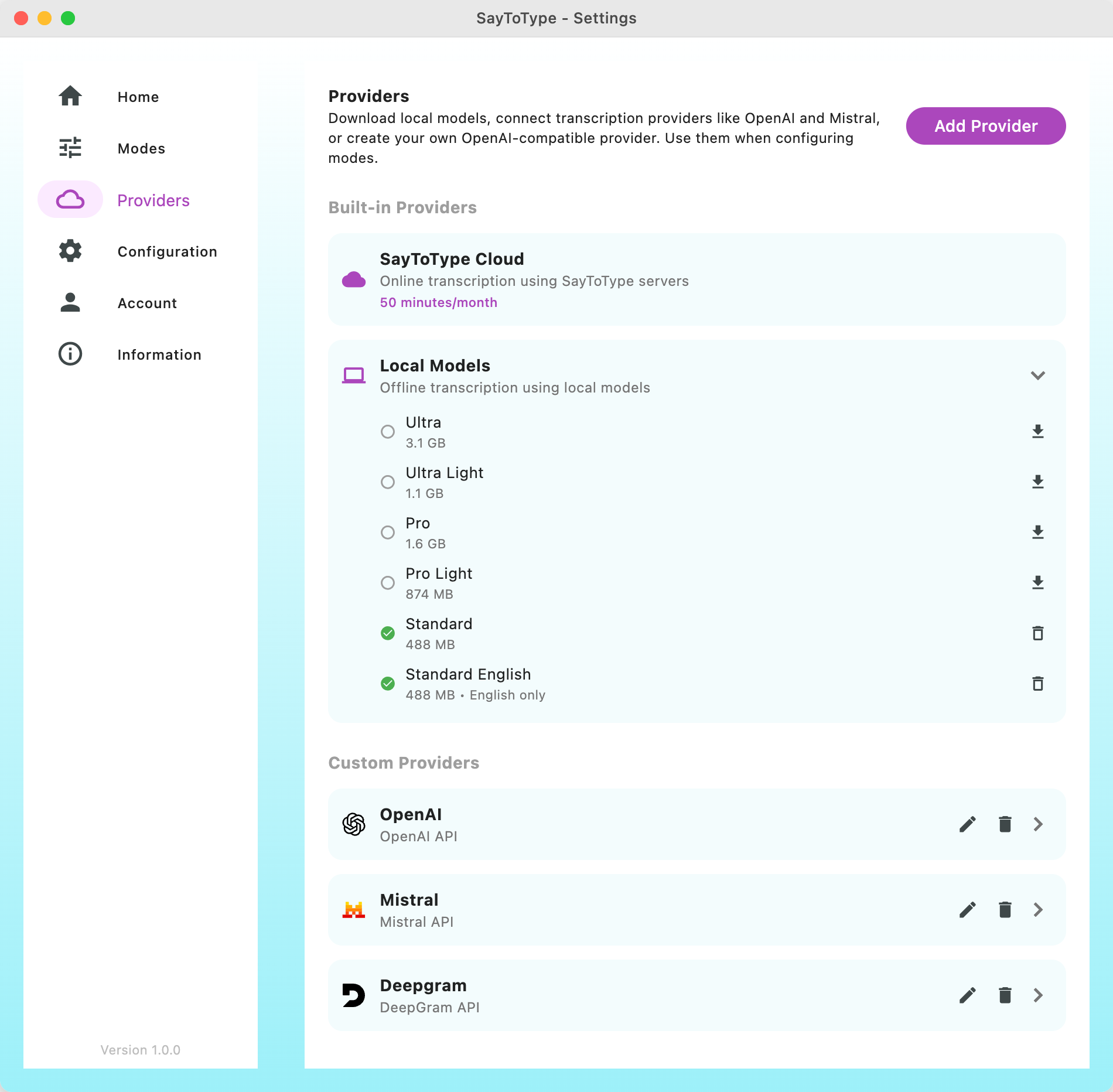Screen dimensions: 1113x1092
Task: Download the Ultra Light model
Action: click(x=1037, y=482)
